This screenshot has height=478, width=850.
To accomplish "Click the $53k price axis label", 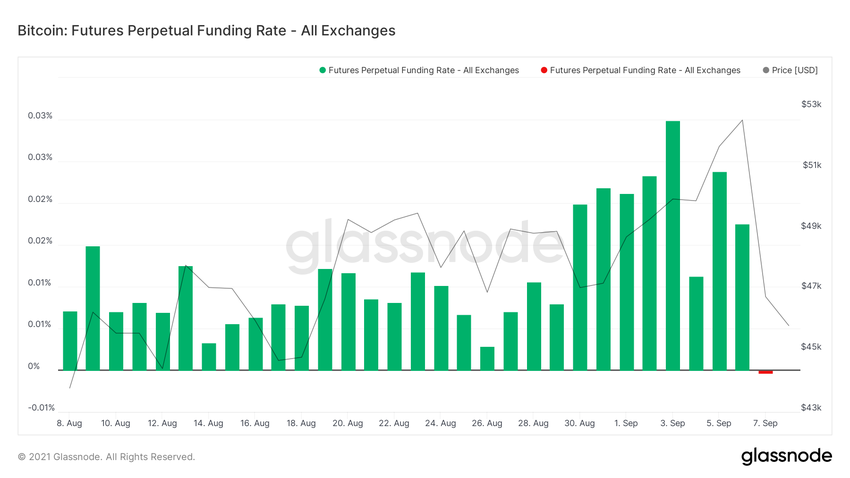I will click(811, 104).
